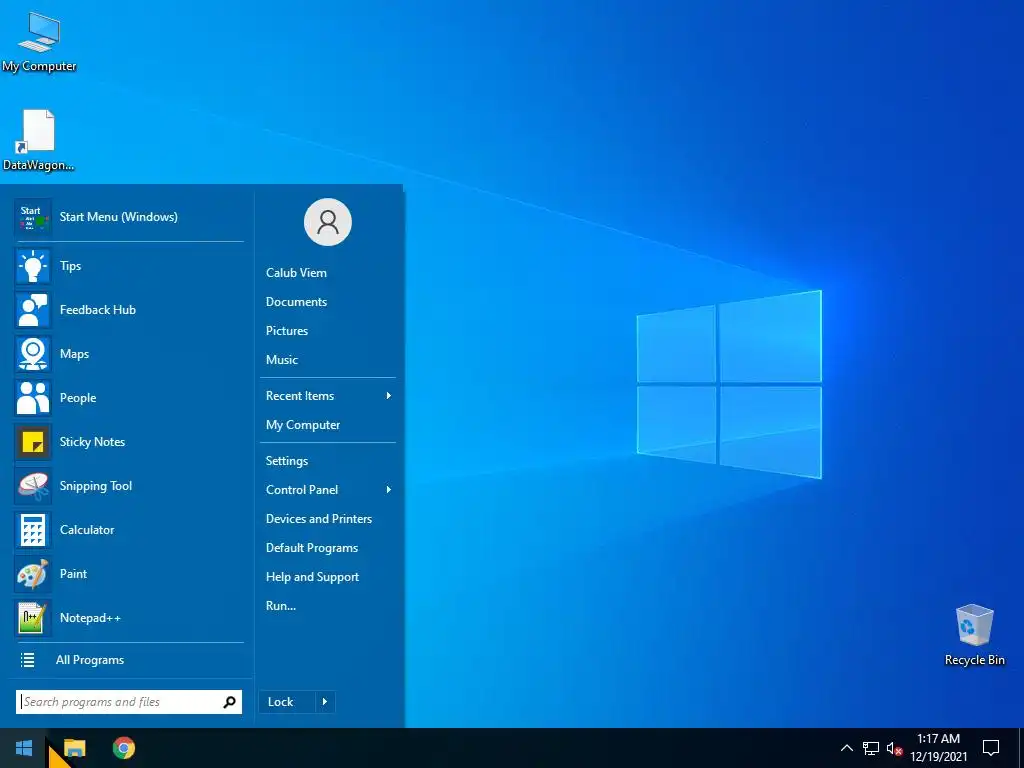Open the notification action center icon
Screen dimensions: 1024x768
(991, 748)
